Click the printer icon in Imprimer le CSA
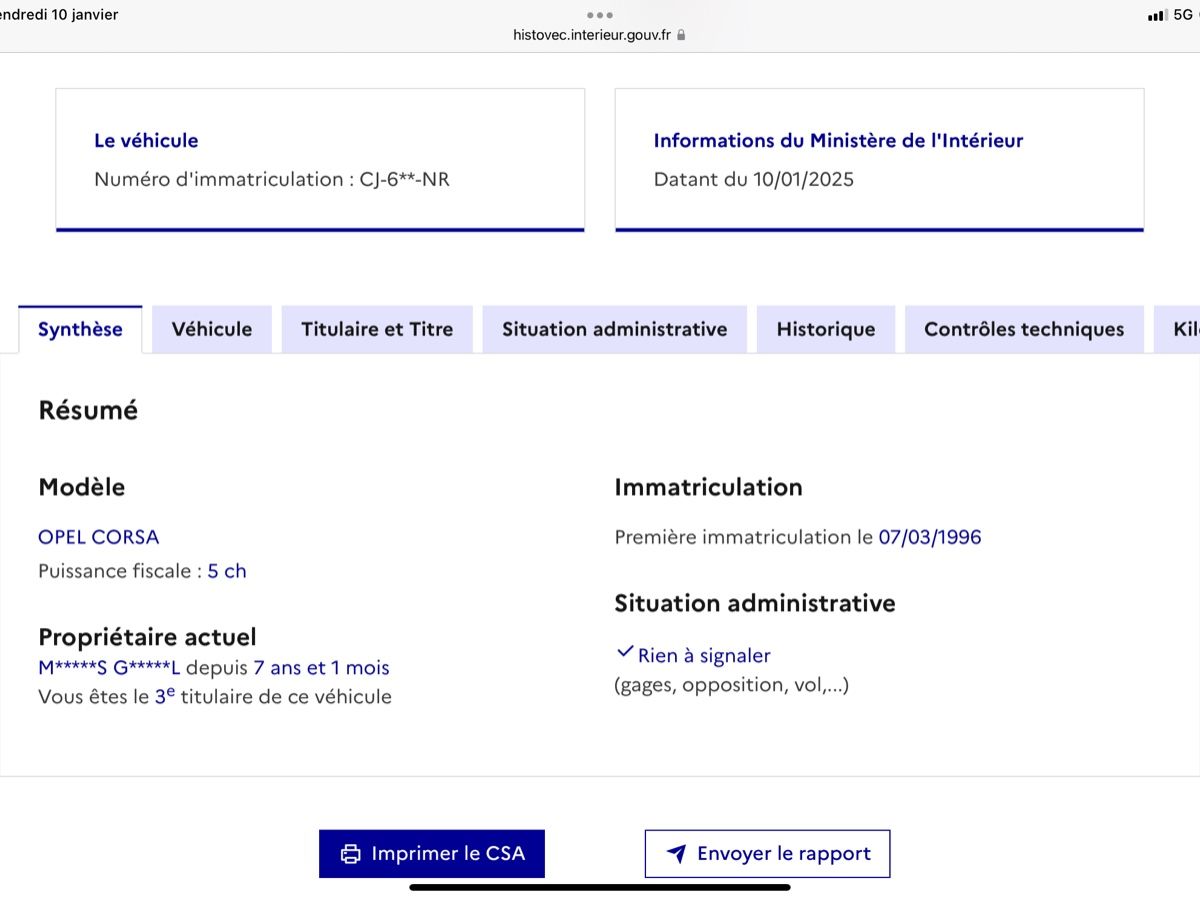 pos(350,854)
